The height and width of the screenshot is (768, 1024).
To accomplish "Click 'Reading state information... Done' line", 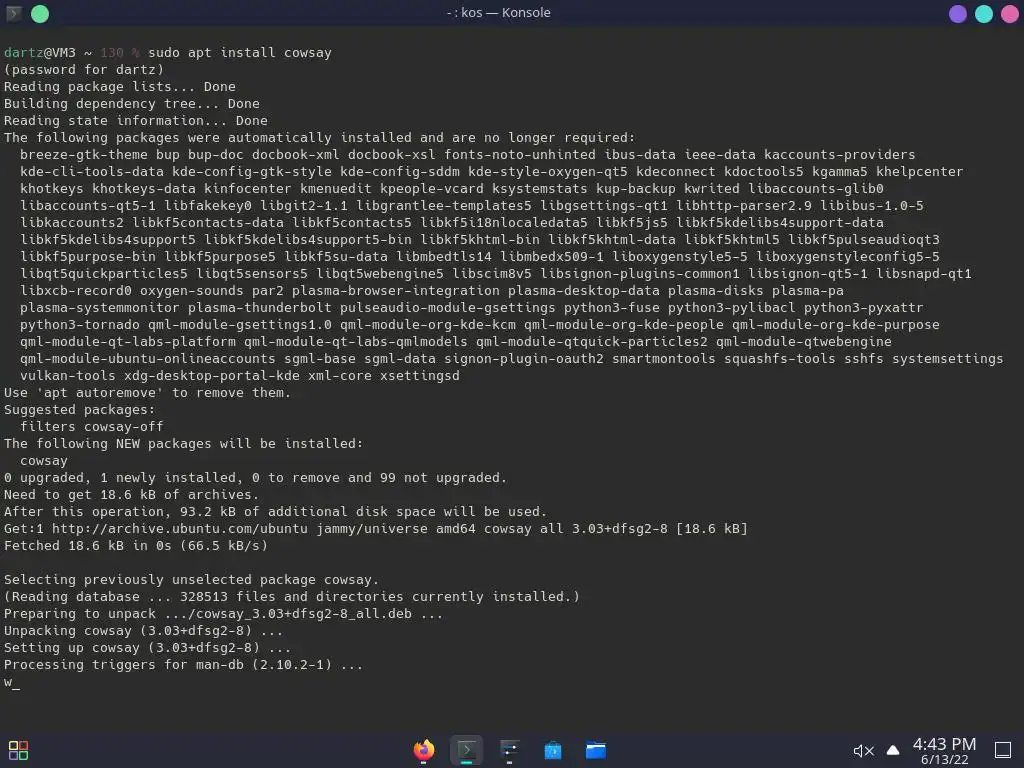I will click(x=136, y=120).
